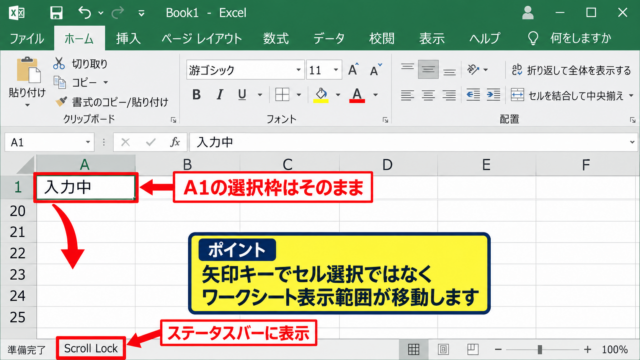The image size is (640, 360).
Task: Confirm entry with the checkmark icon
Action: click(x=151, y=142)
